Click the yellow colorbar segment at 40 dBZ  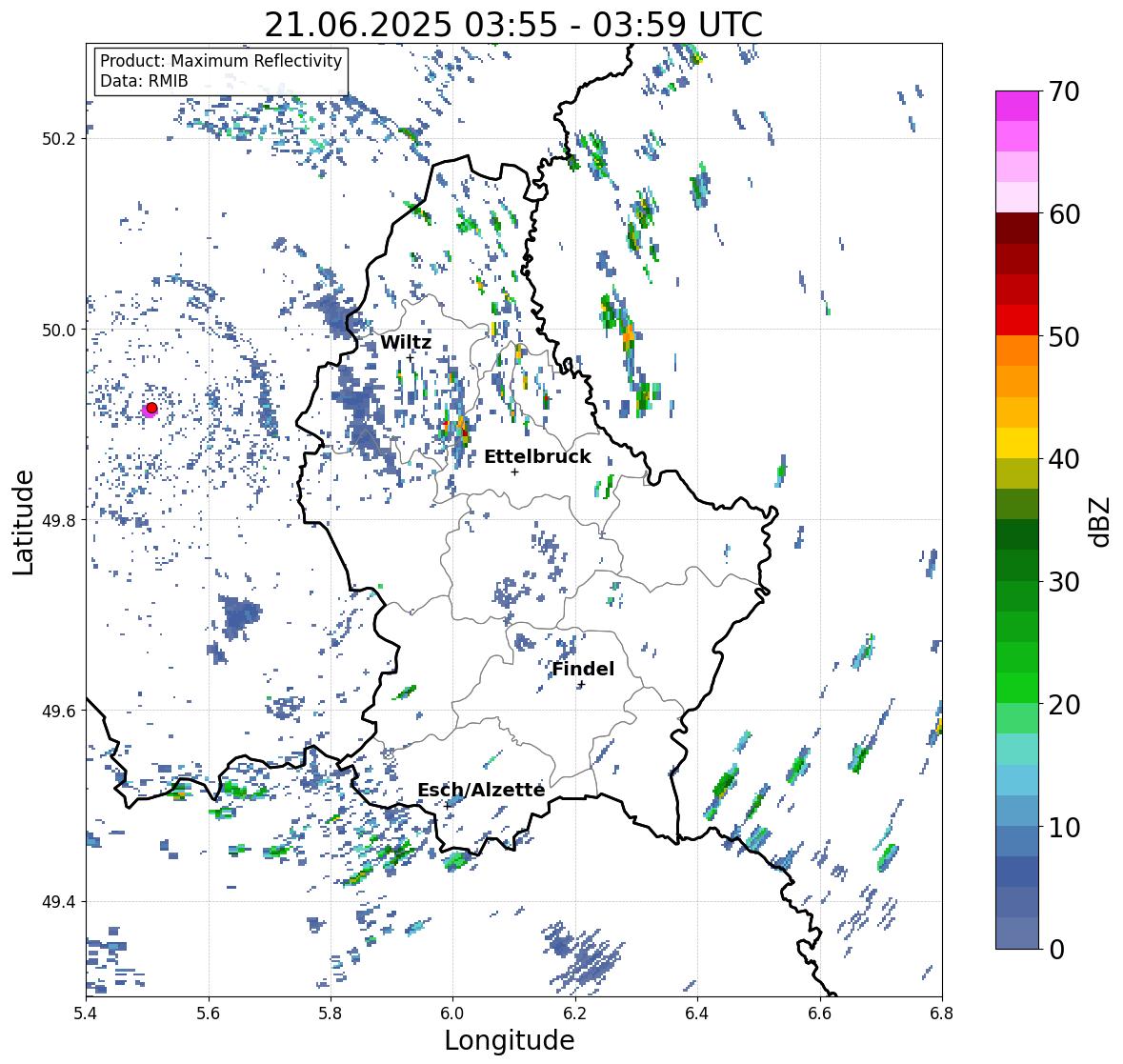pos(1017,443)
